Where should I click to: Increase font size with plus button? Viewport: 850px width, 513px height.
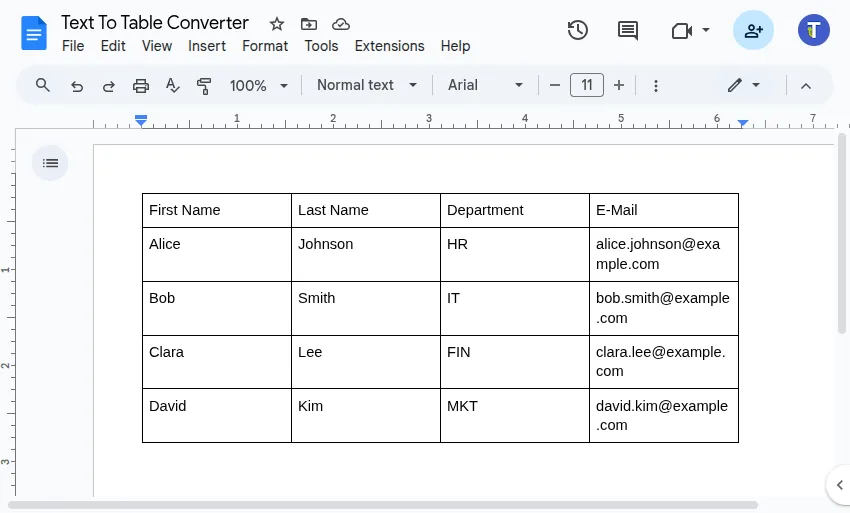[619, 86]
